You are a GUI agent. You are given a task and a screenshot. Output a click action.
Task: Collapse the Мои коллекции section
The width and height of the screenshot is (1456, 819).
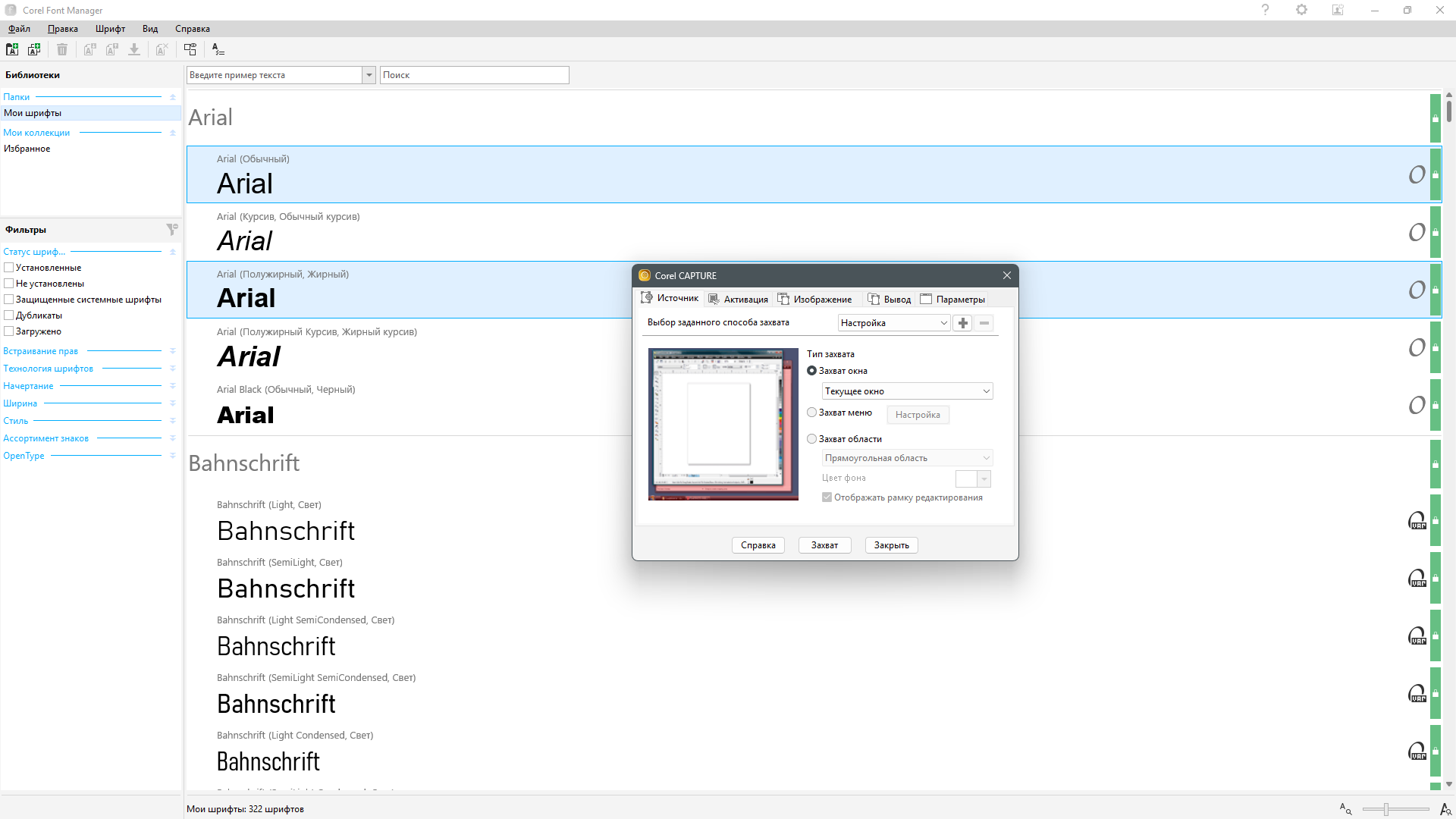(x=173, y=133)
